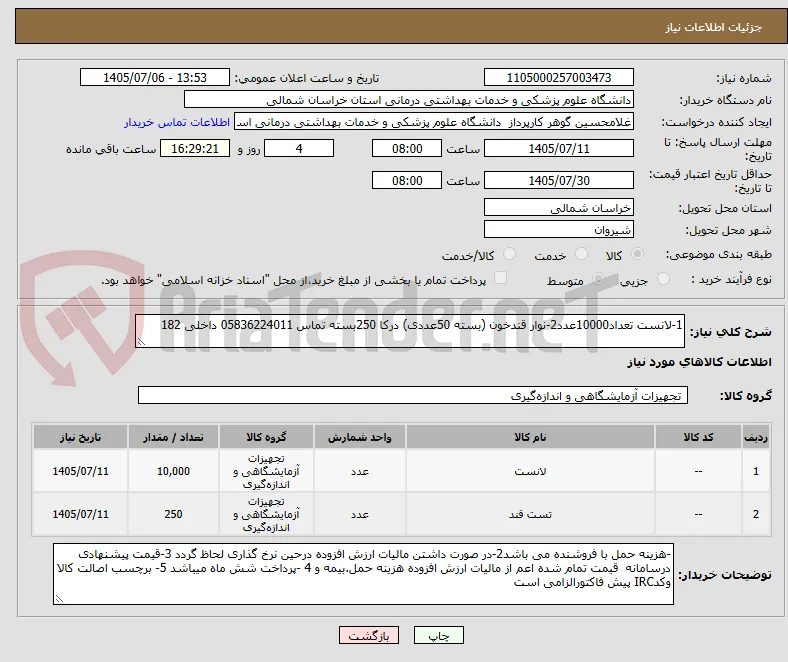Select the کالا/خدمت radio button
The image size is (788, 662).
pyautogui.click(x=509, y=254)
